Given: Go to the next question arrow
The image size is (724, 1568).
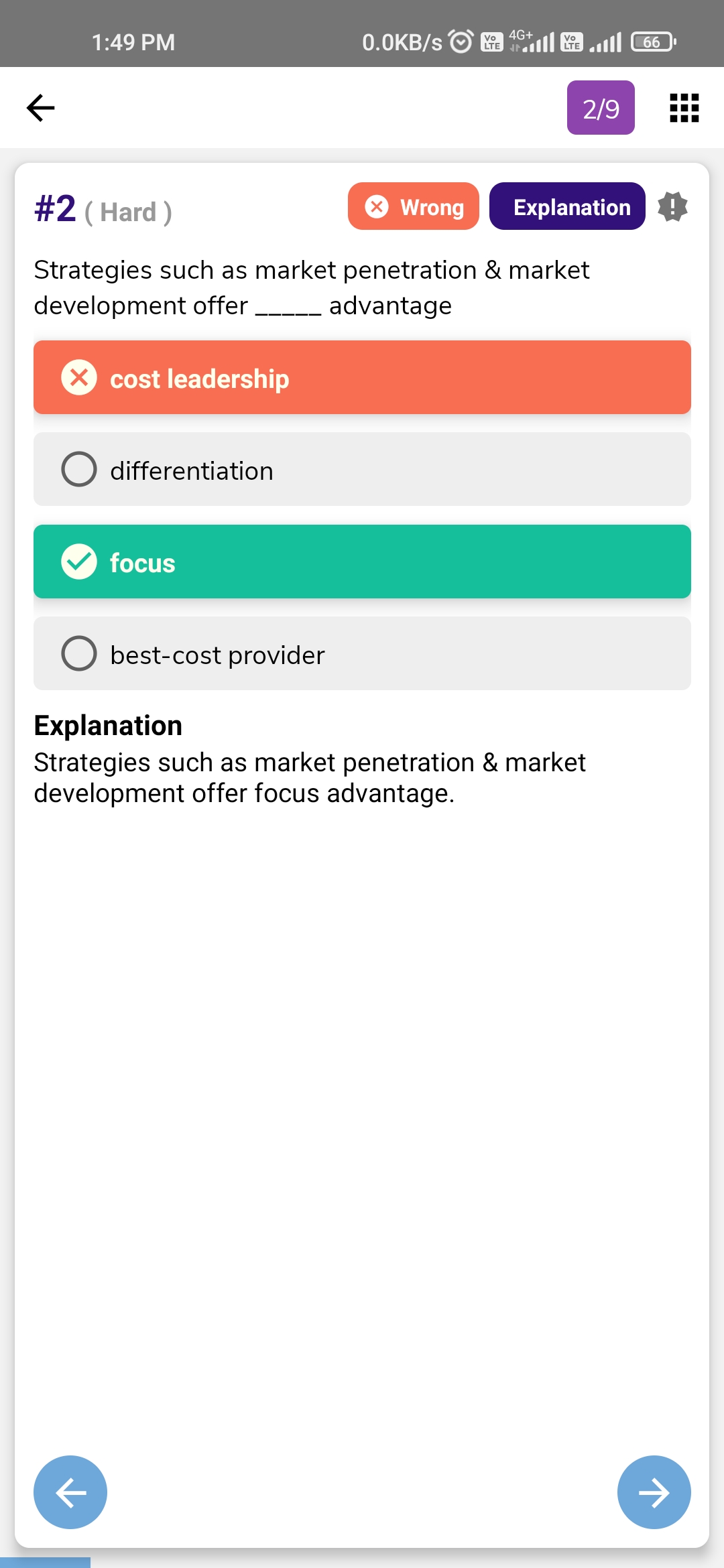Looking at the screenshot, I should tap(654, 1492).
